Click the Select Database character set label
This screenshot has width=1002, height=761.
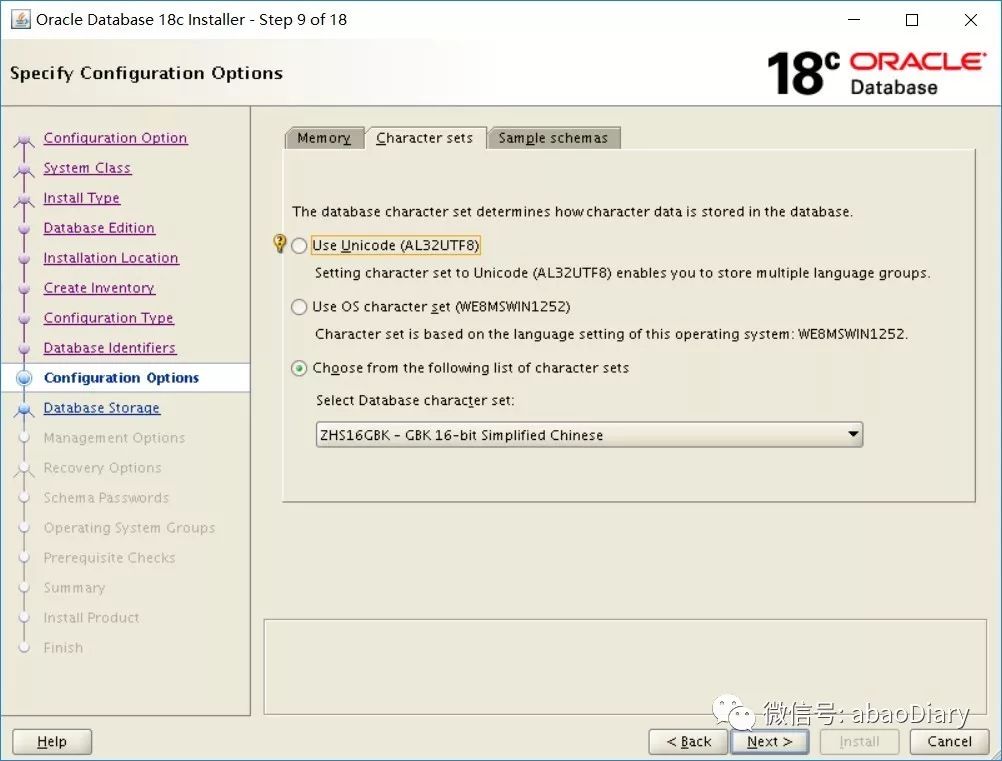click(x=415, y=401)
